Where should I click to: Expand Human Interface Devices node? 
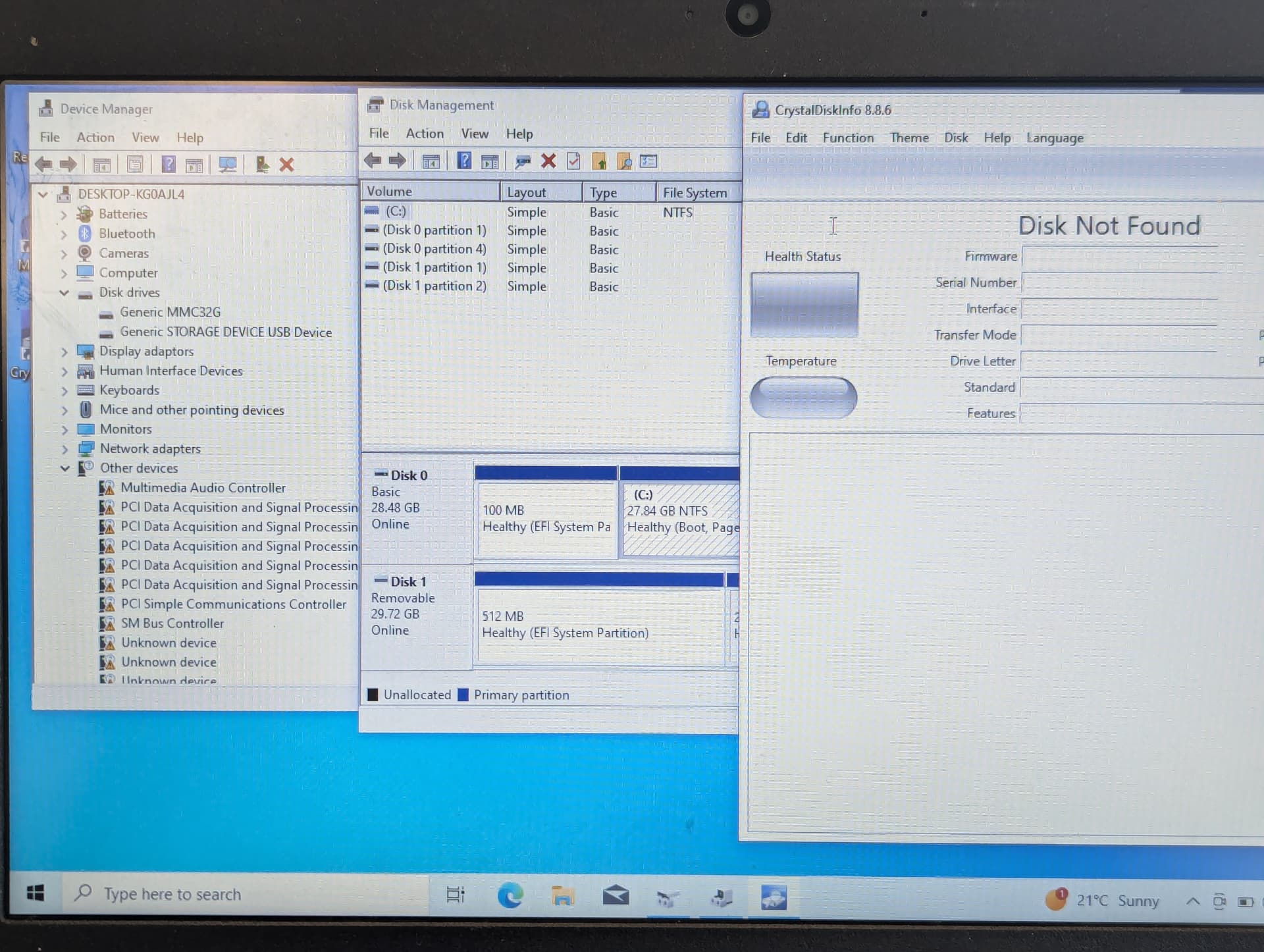[65, 371]
